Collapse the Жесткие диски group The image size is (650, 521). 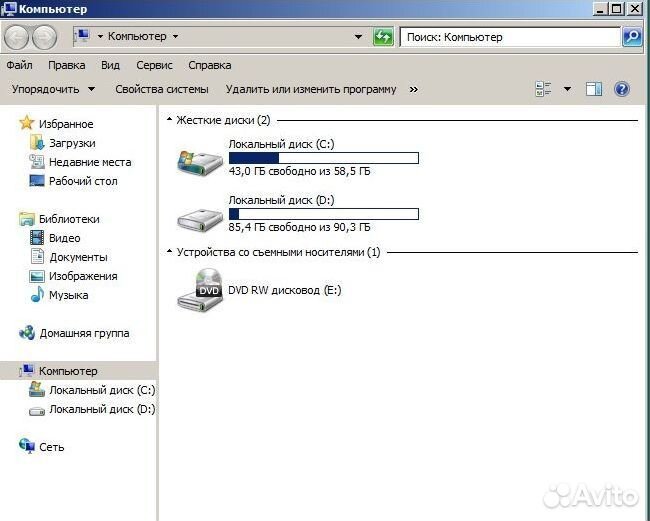click(169, 120)
